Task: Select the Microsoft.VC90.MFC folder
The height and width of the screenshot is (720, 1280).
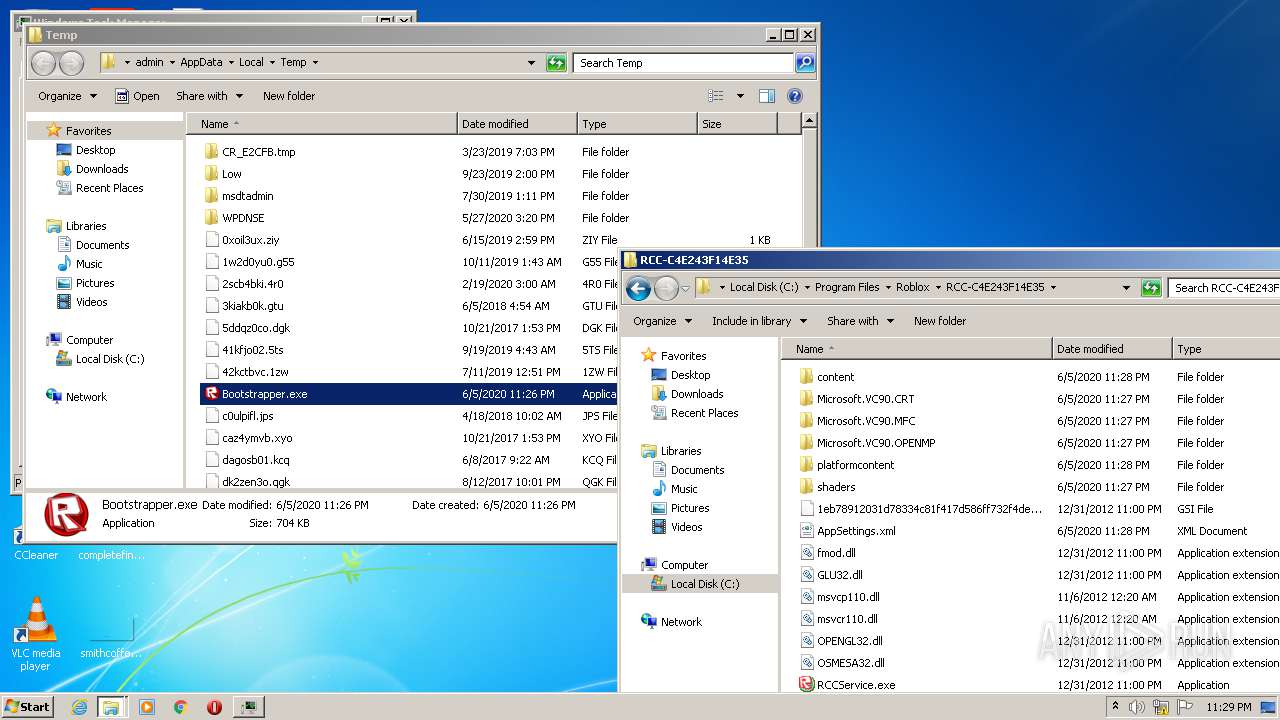Action: coord(857,421)
